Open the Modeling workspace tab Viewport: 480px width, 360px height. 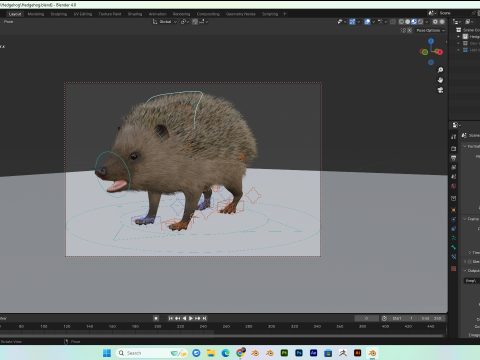[36, 14]
